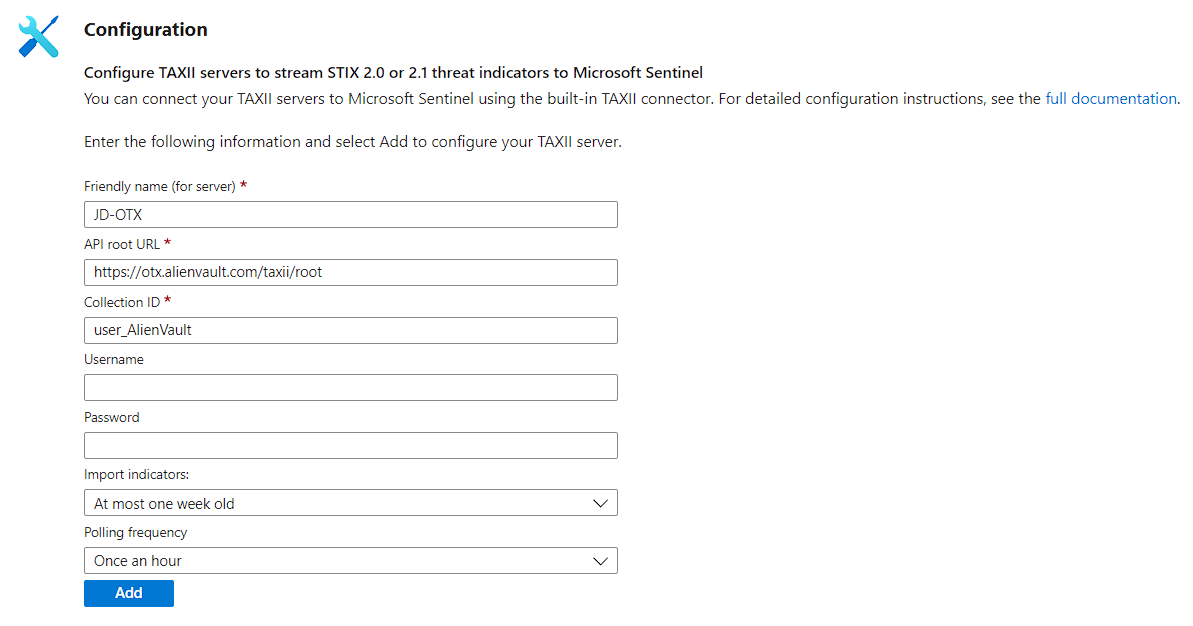Open the full documentation link
The width and height of the screenshot is (1193, 626).
1110,98
